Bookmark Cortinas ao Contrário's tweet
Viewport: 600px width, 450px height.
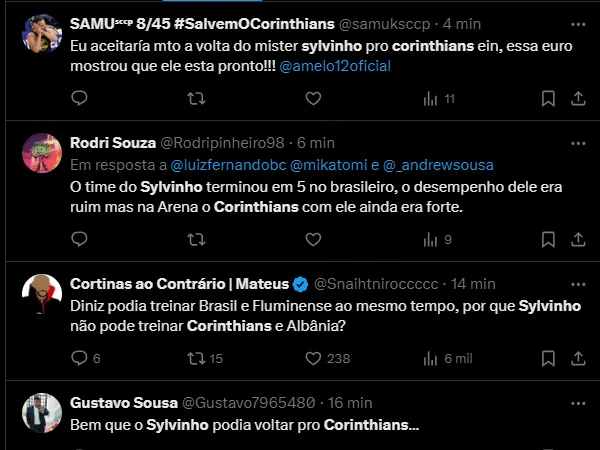click(548, 358)
